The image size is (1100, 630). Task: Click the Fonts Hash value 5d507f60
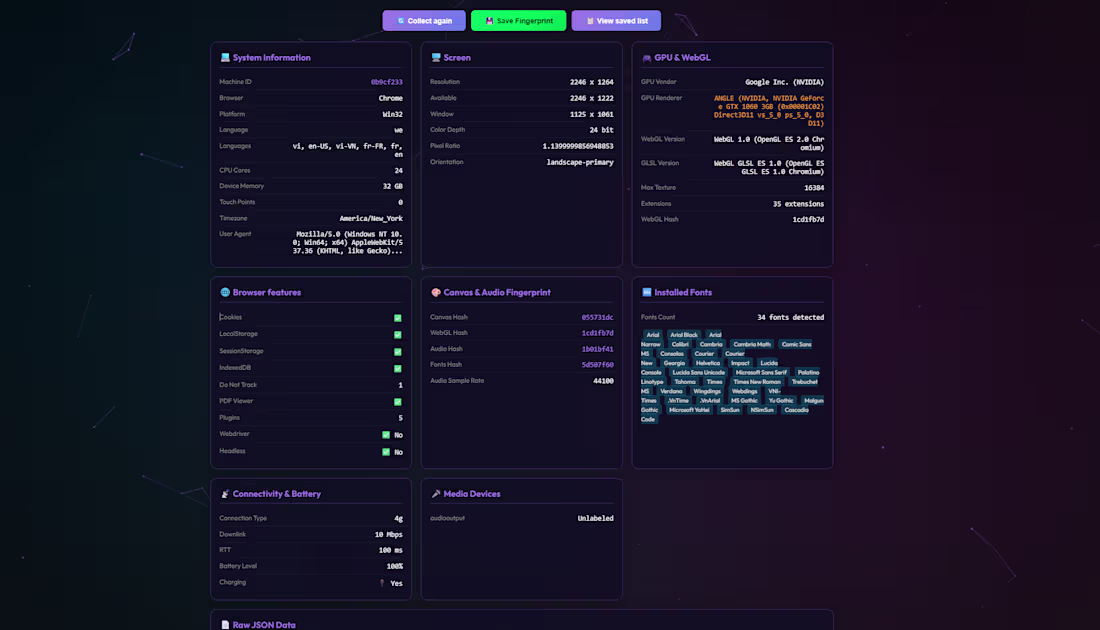click(x=598, y=365)
